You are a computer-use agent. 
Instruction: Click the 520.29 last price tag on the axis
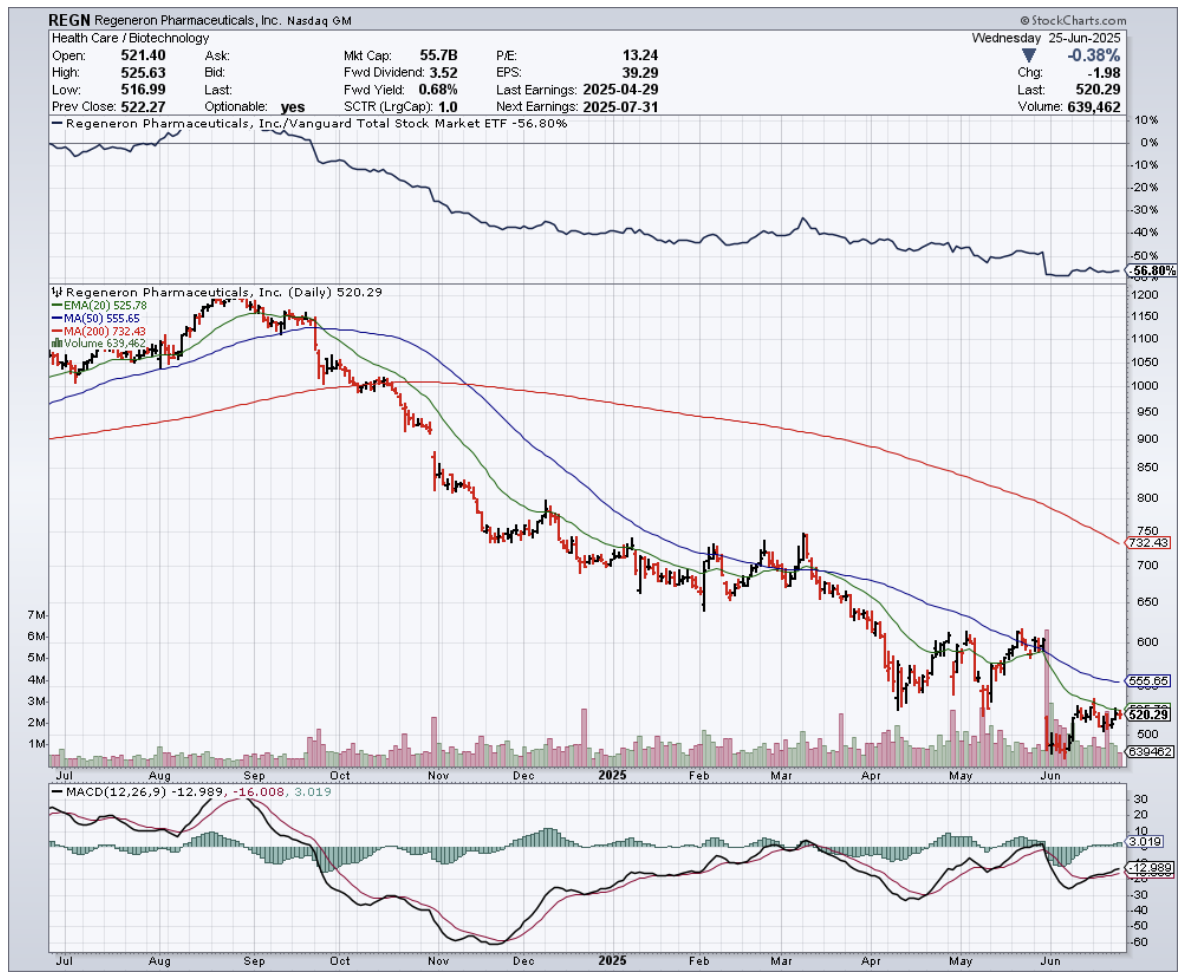pos(1147,715)
